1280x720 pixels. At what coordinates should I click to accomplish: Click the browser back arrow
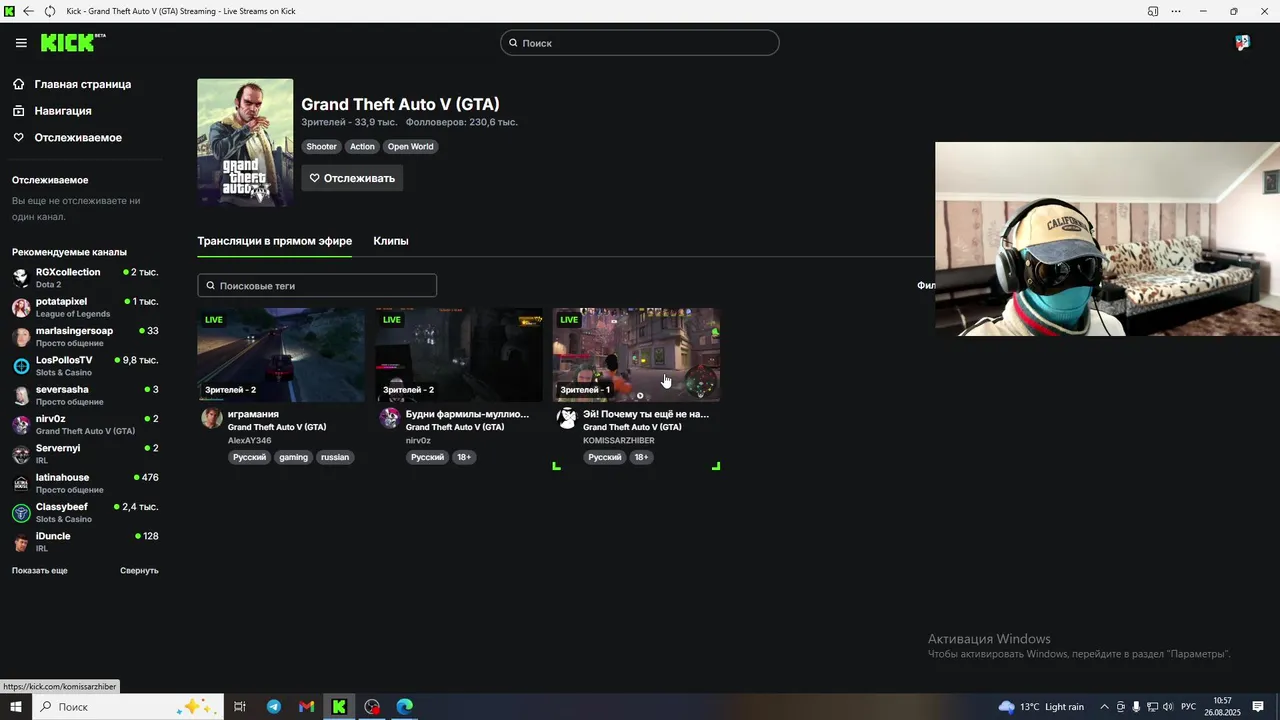tap(28, 11)
